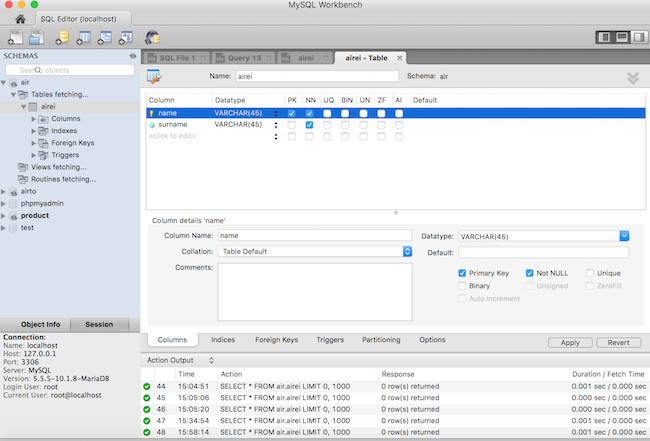Check PK box for surname column
This screenshot has height=441, width=650.
point(291,125)
